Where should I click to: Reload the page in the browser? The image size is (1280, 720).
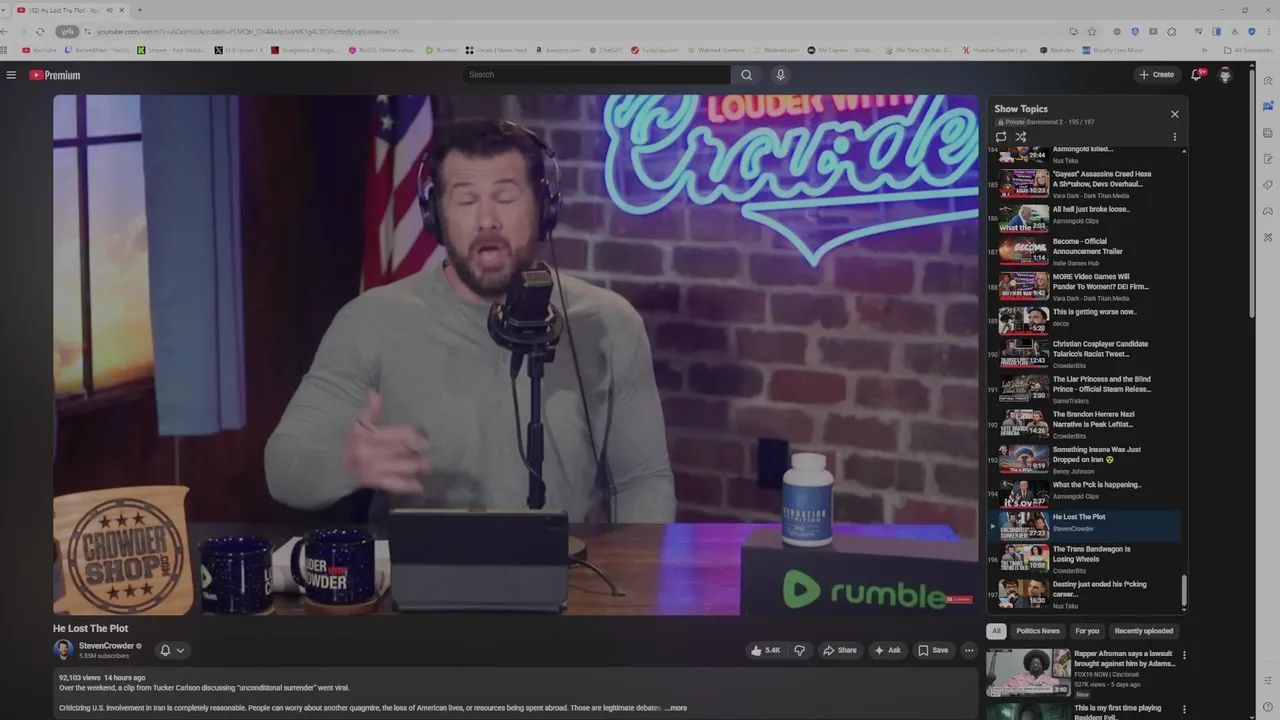39,31
